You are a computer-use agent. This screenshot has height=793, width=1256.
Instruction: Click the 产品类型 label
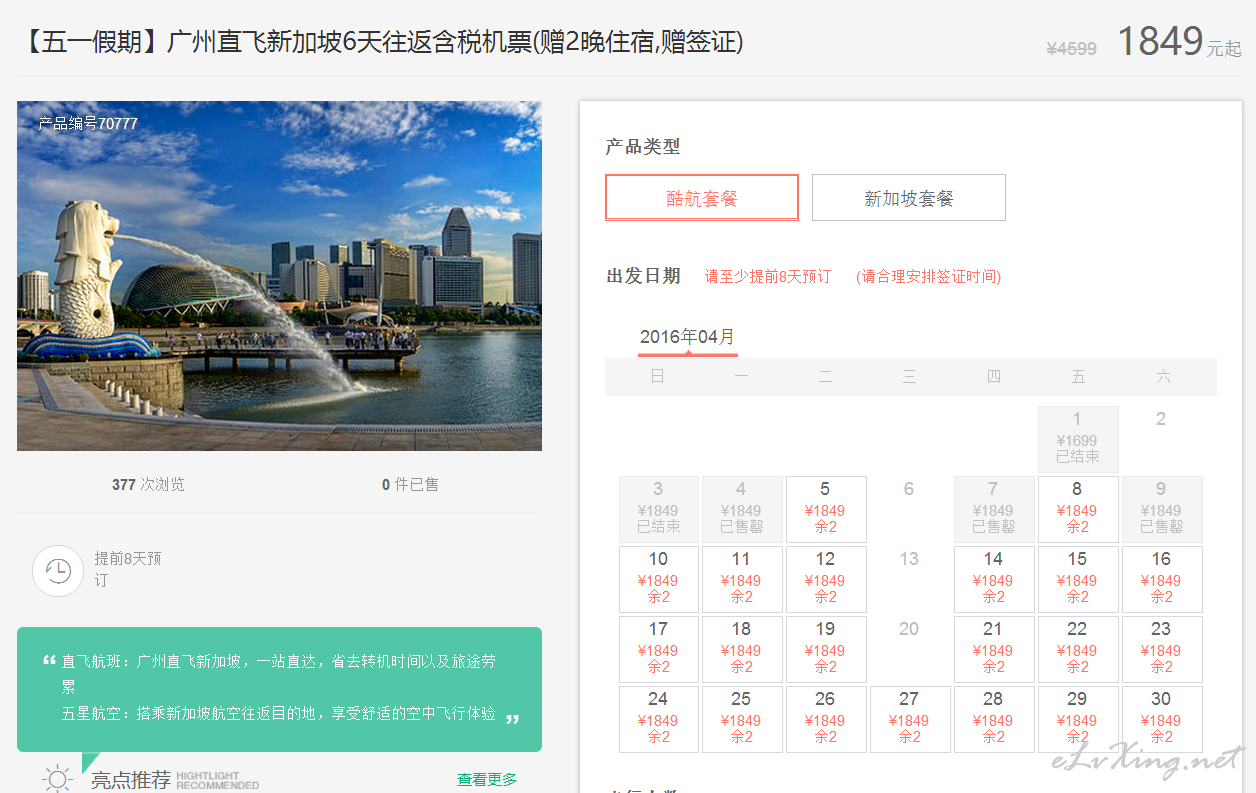point(642,146)
